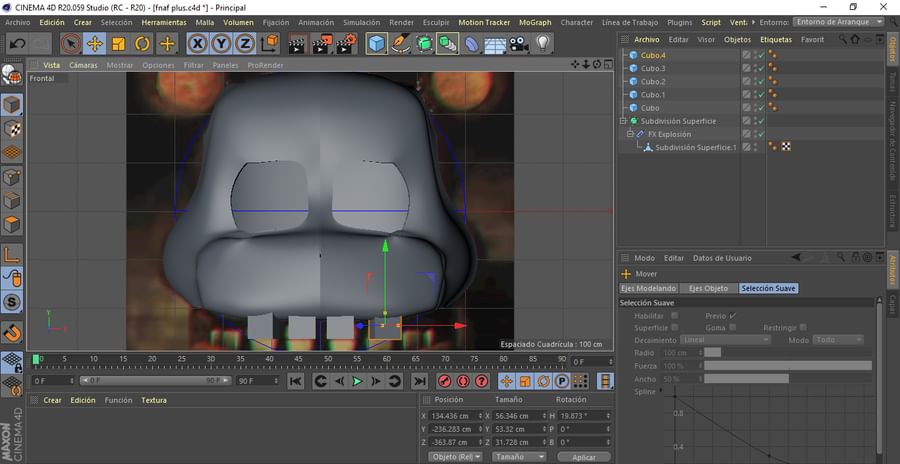Add a camera object
The width and height of the screenshot is (900, 464).
pos(518,43)
